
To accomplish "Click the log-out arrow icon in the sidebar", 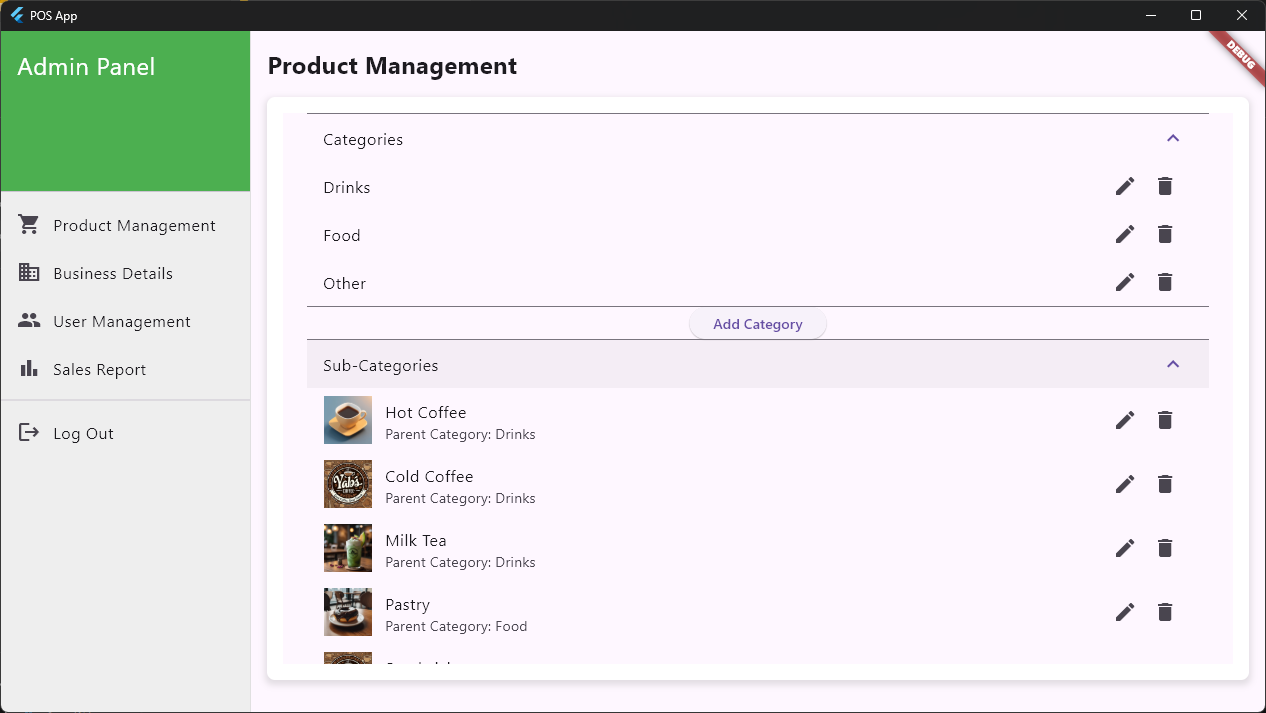I will click(28, 432).
